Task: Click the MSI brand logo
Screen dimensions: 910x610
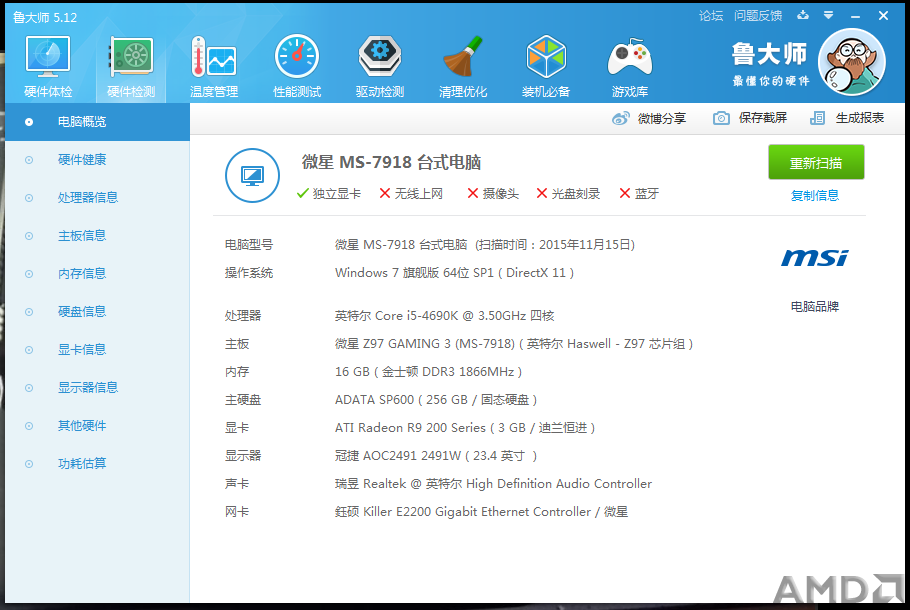Action: coord(815,258)
